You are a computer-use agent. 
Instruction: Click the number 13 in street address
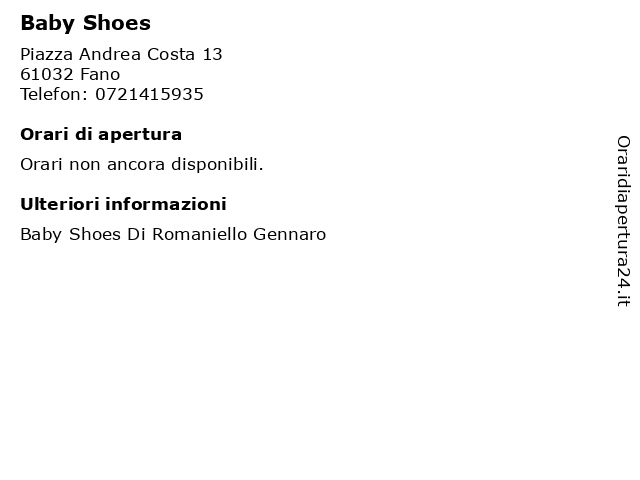pyautogui.click(x=213, y=54)
